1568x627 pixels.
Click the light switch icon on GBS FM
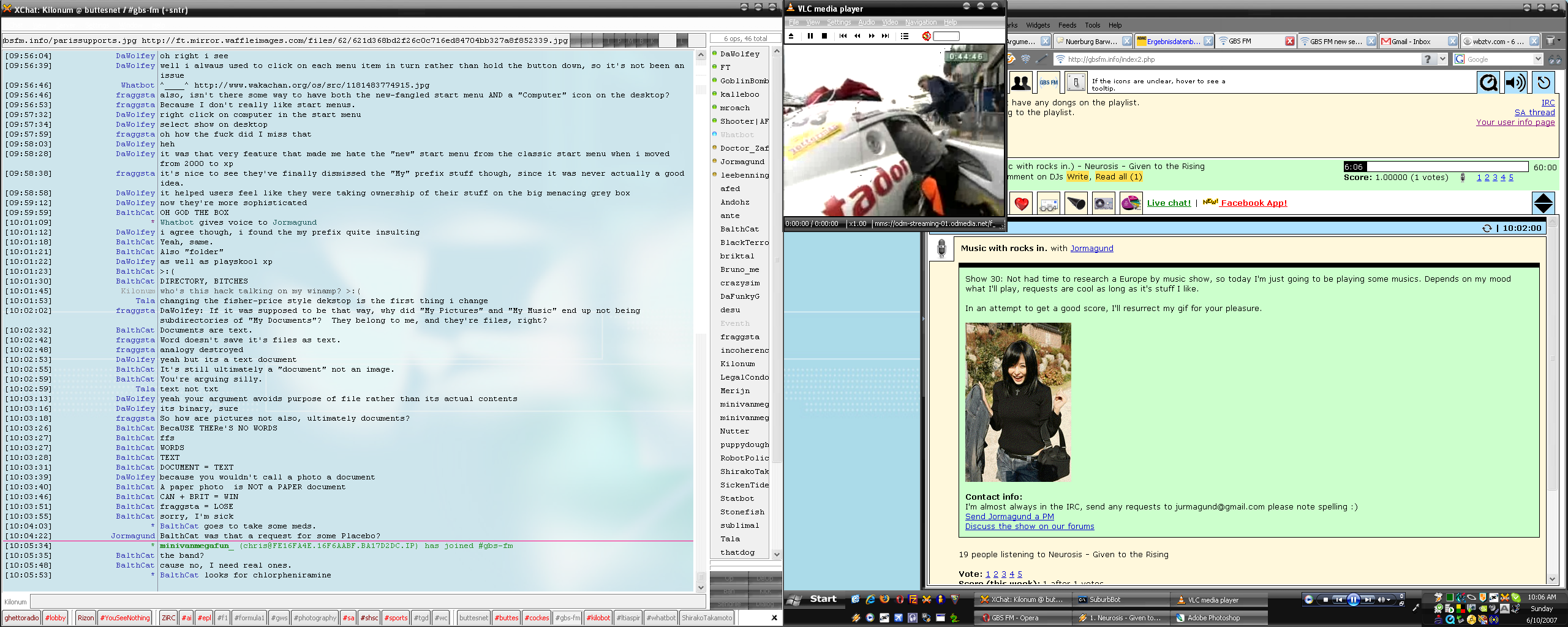tap(1076, 81)
